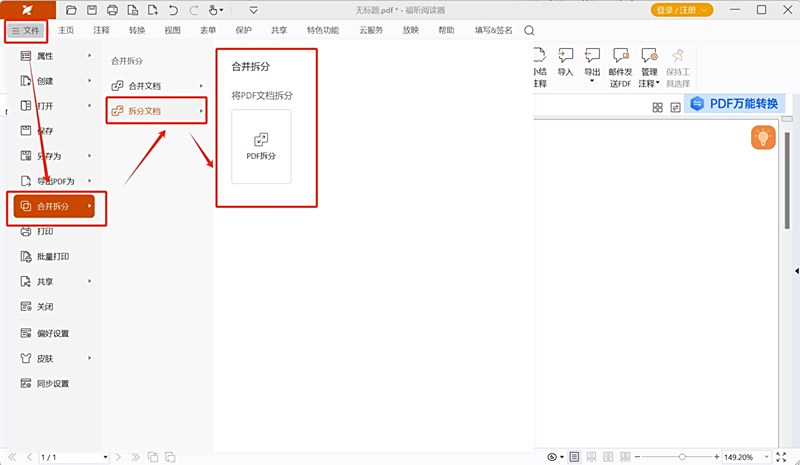The height and width of the screenshot is (465, 800).
Task: Open the 帮助 tab
Action: tap(446, 30)
